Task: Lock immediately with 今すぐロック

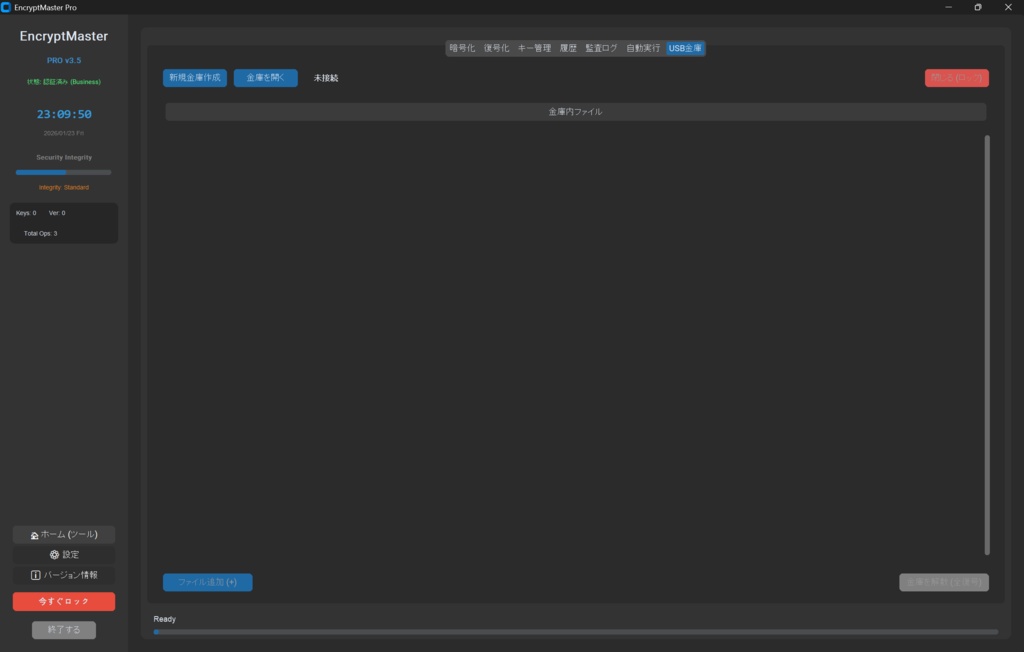Action: [63, 601]
